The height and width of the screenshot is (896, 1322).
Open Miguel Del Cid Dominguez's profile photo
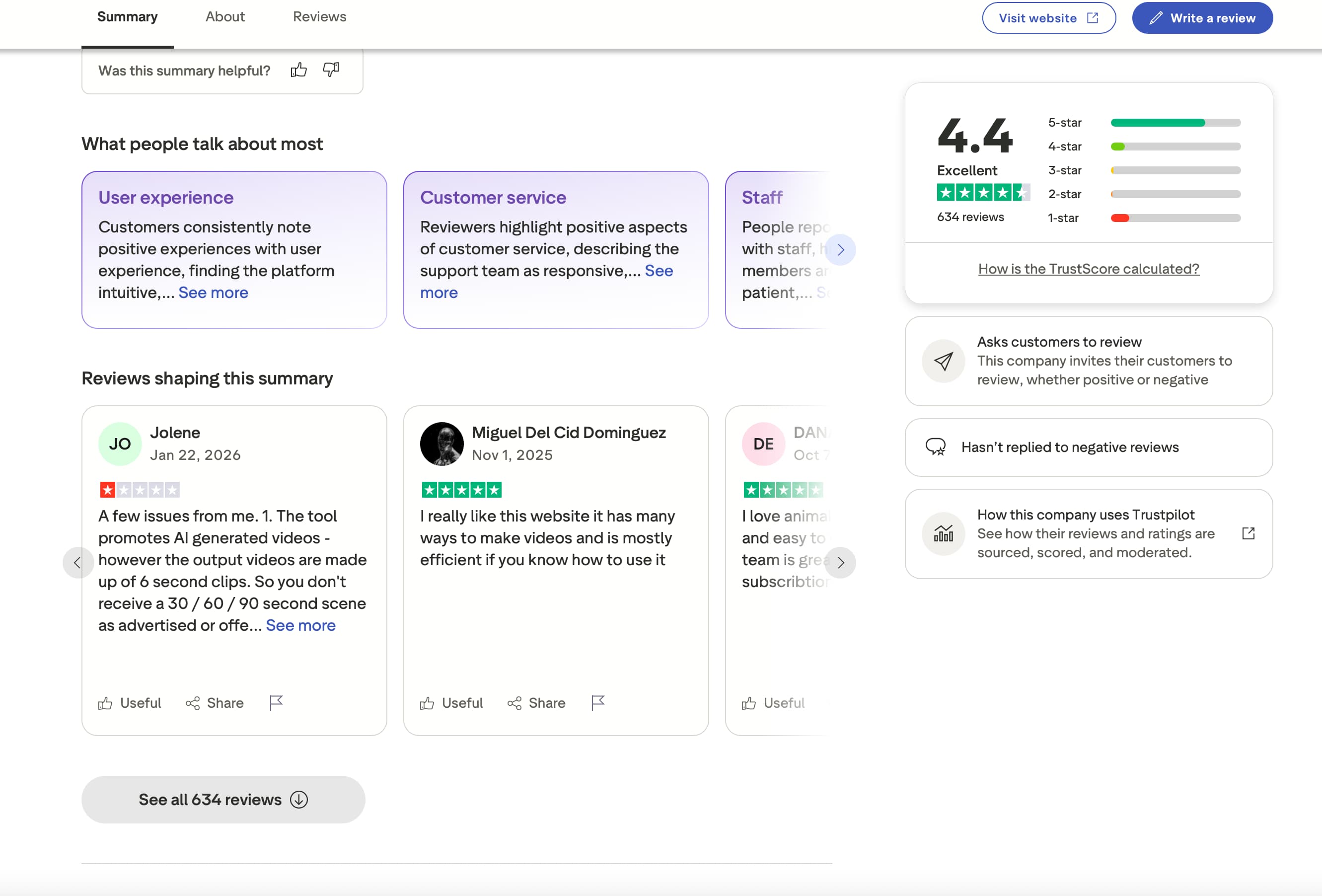[442, 444]
